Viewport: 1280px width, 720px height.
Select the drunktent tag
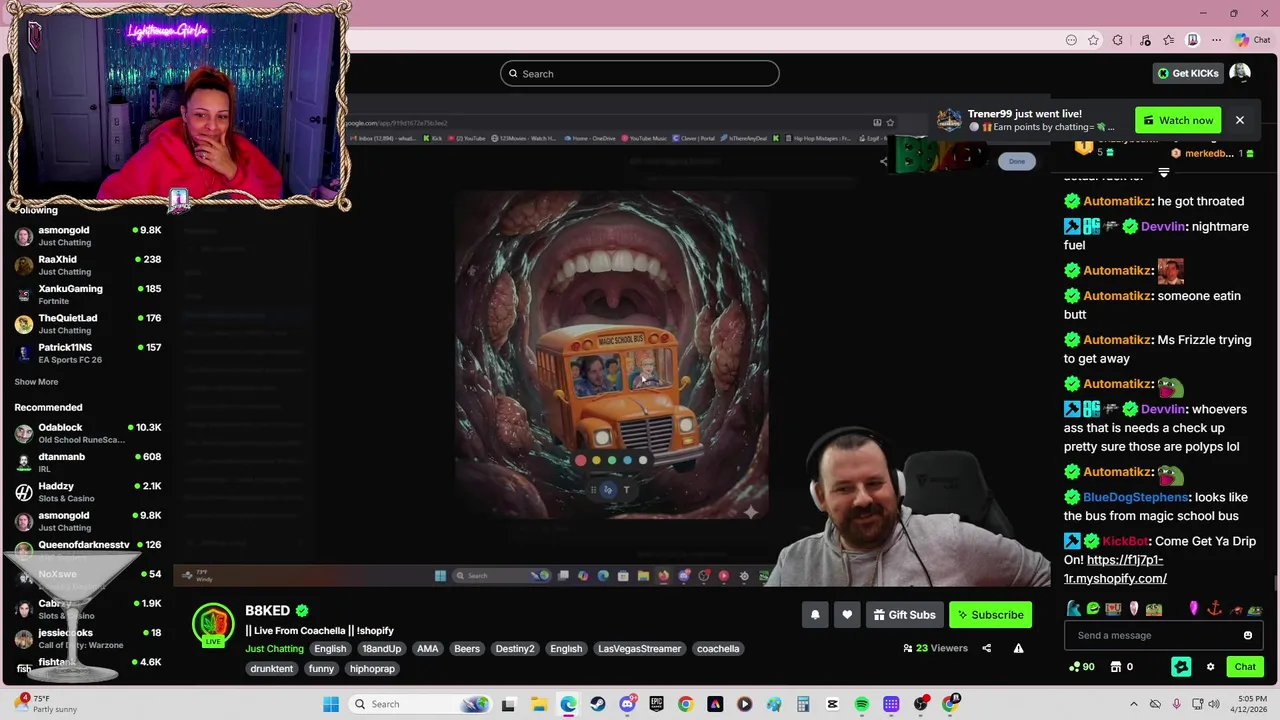[272, 669]
